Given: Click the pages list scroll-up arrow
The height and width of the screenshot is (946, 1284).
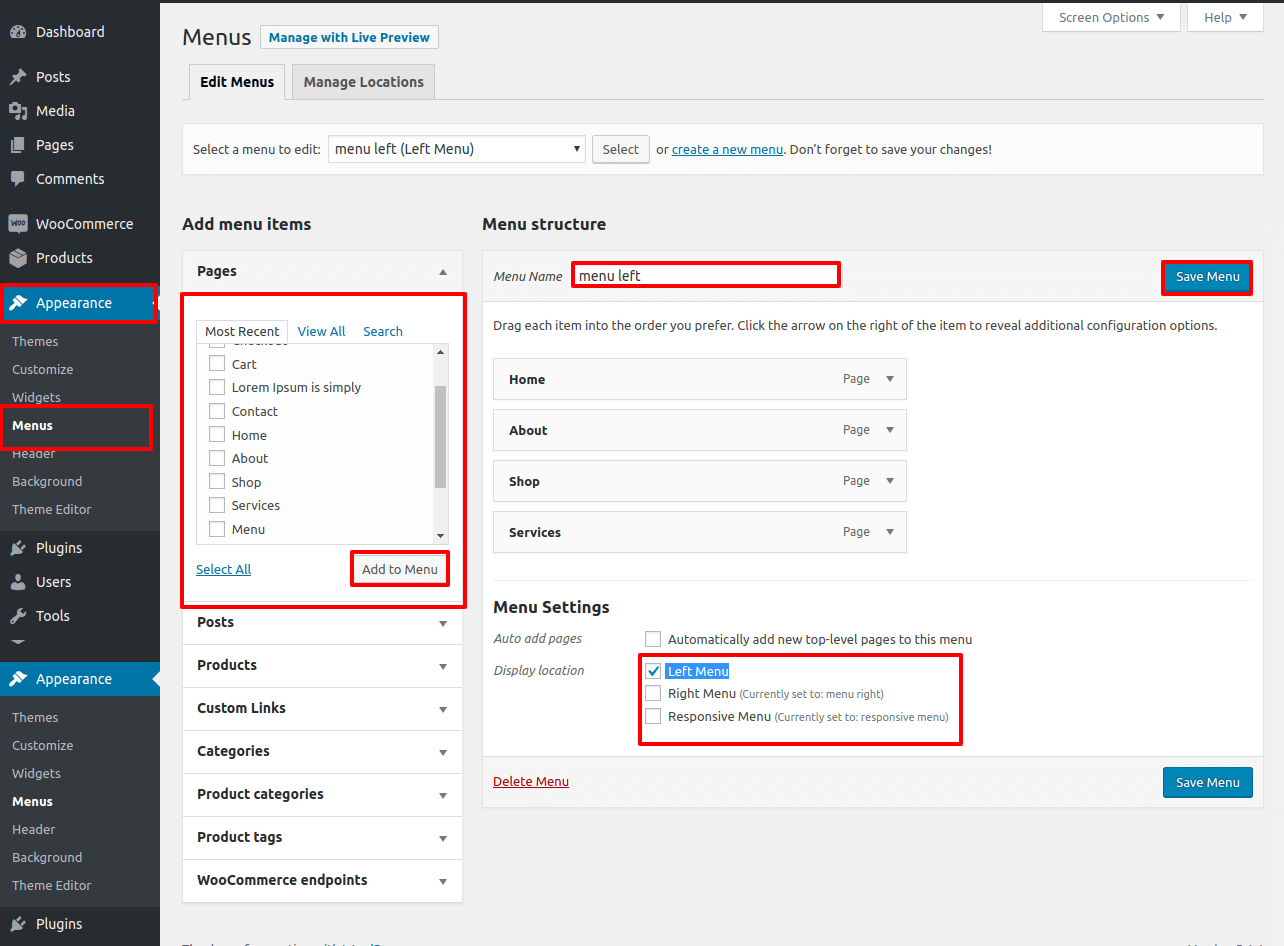Looking at the screenshot, I should (440, 352).
